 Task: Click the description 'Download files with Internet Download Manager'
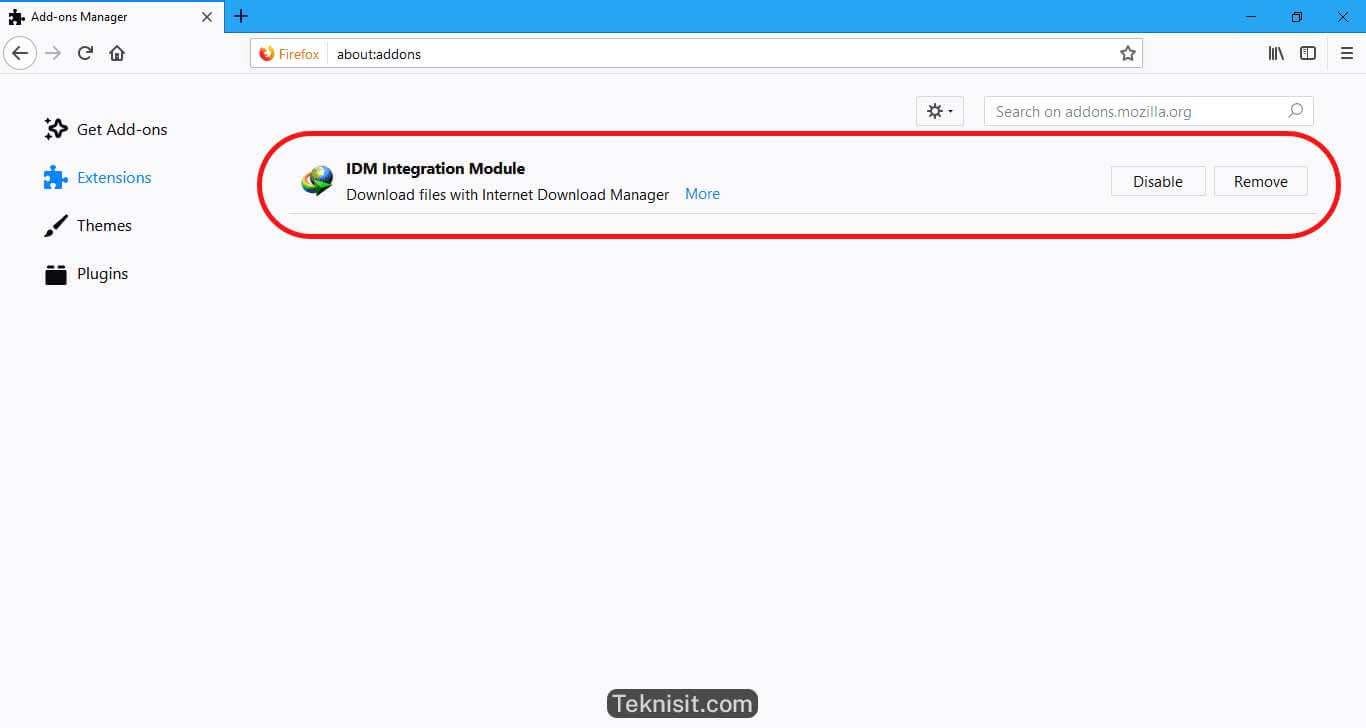click(x=507, y=194)
